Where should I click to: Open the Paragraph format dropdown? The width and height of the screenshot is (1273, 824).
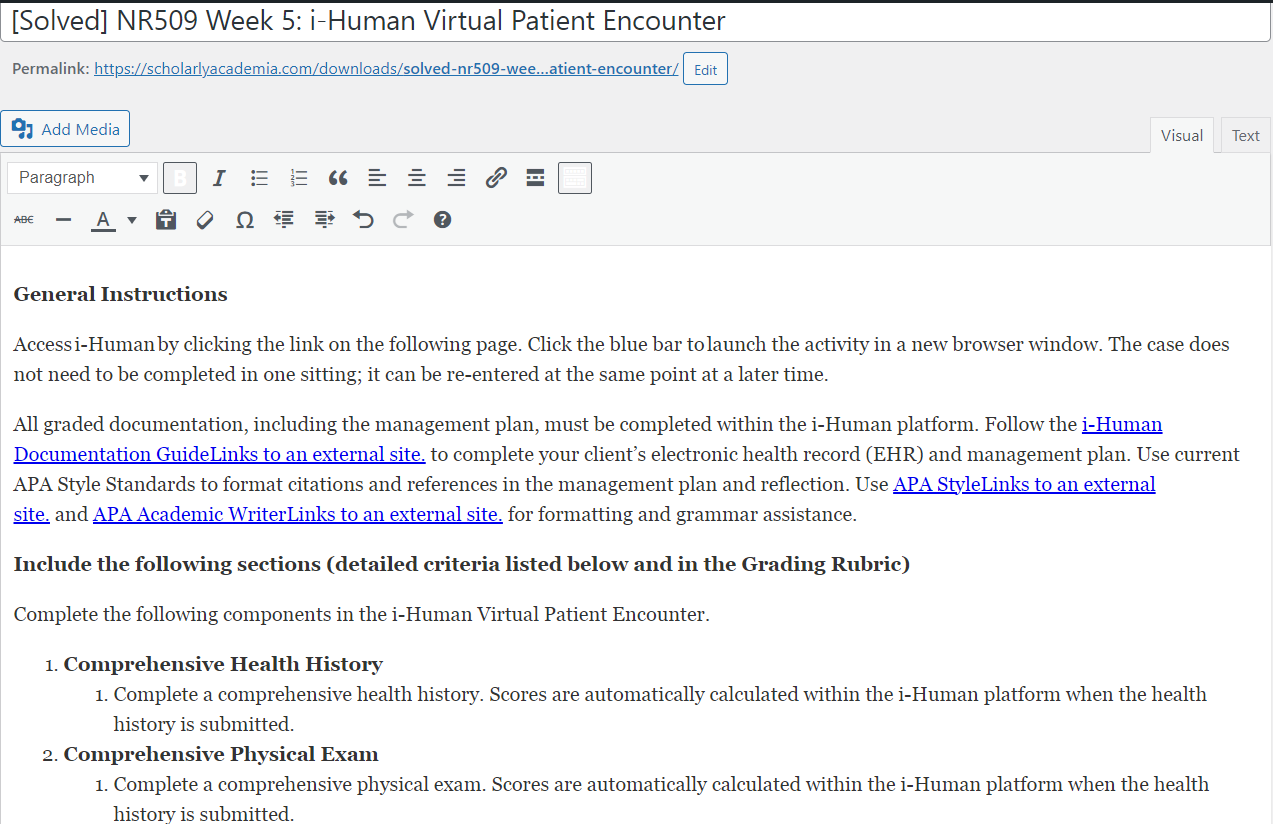click(x=83, y=178)
